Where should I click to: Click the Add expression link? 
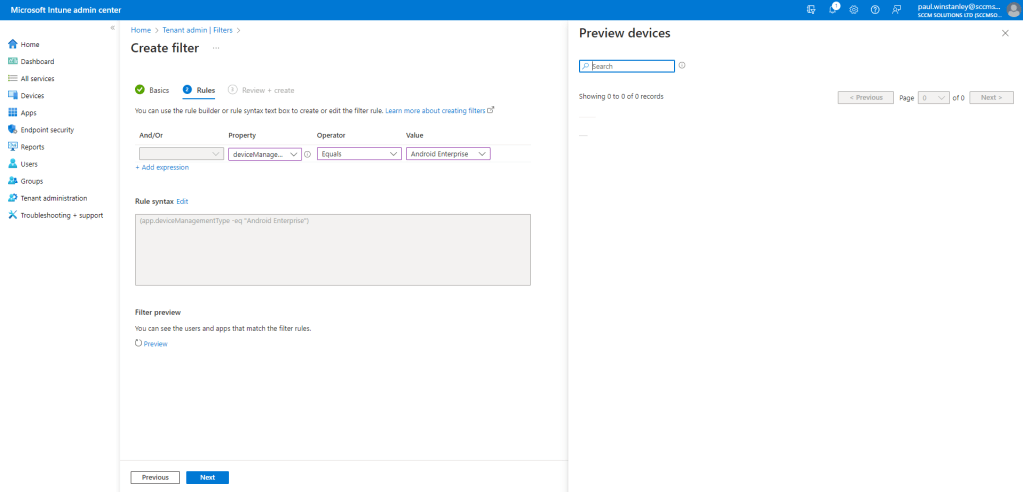[162, 167]
